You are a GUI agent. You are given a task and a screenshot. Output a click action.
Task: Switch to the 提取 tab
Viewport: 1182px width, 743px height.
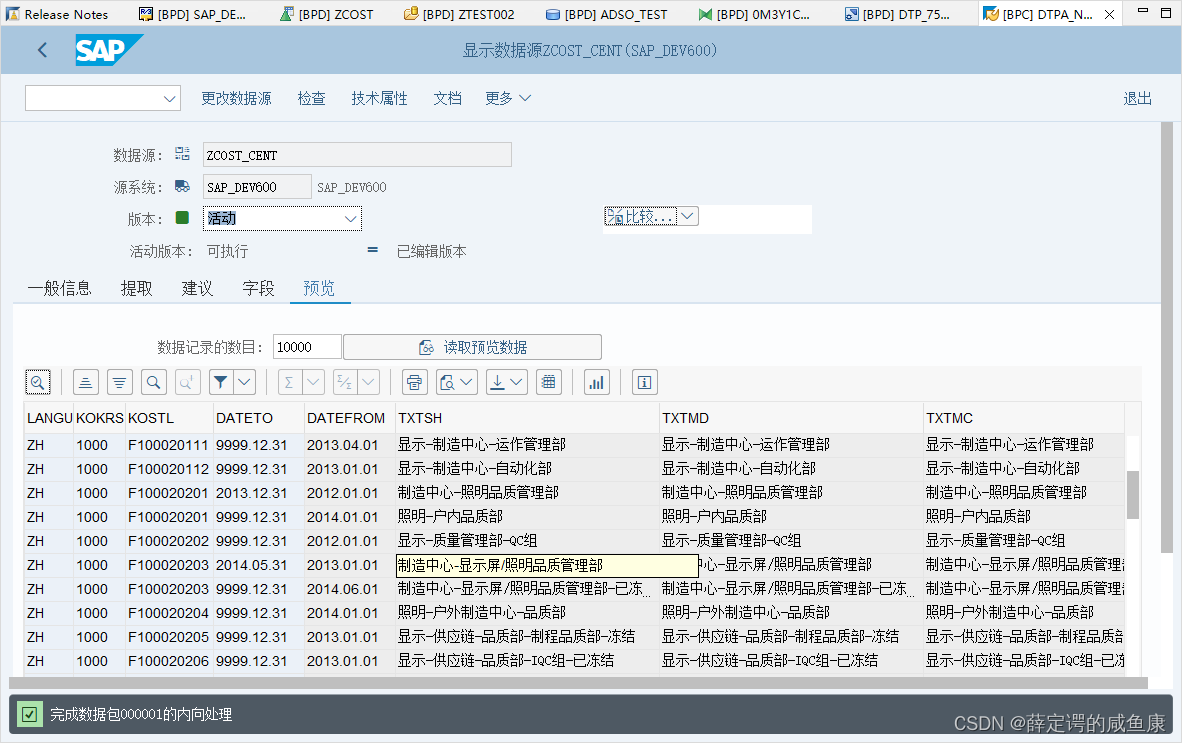(x=136, y=288)
